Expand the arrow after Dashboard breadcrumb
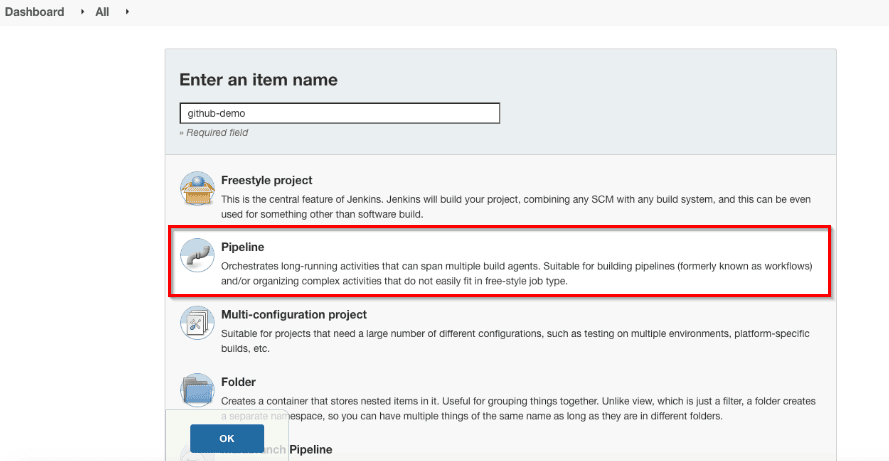Viewport: 889px width, 461px height. click(82, 12)
